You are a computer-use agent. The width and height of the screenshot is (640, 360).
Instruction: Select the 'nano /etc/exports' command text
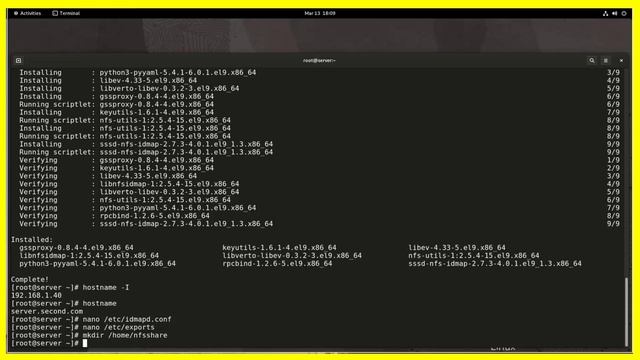118,327
